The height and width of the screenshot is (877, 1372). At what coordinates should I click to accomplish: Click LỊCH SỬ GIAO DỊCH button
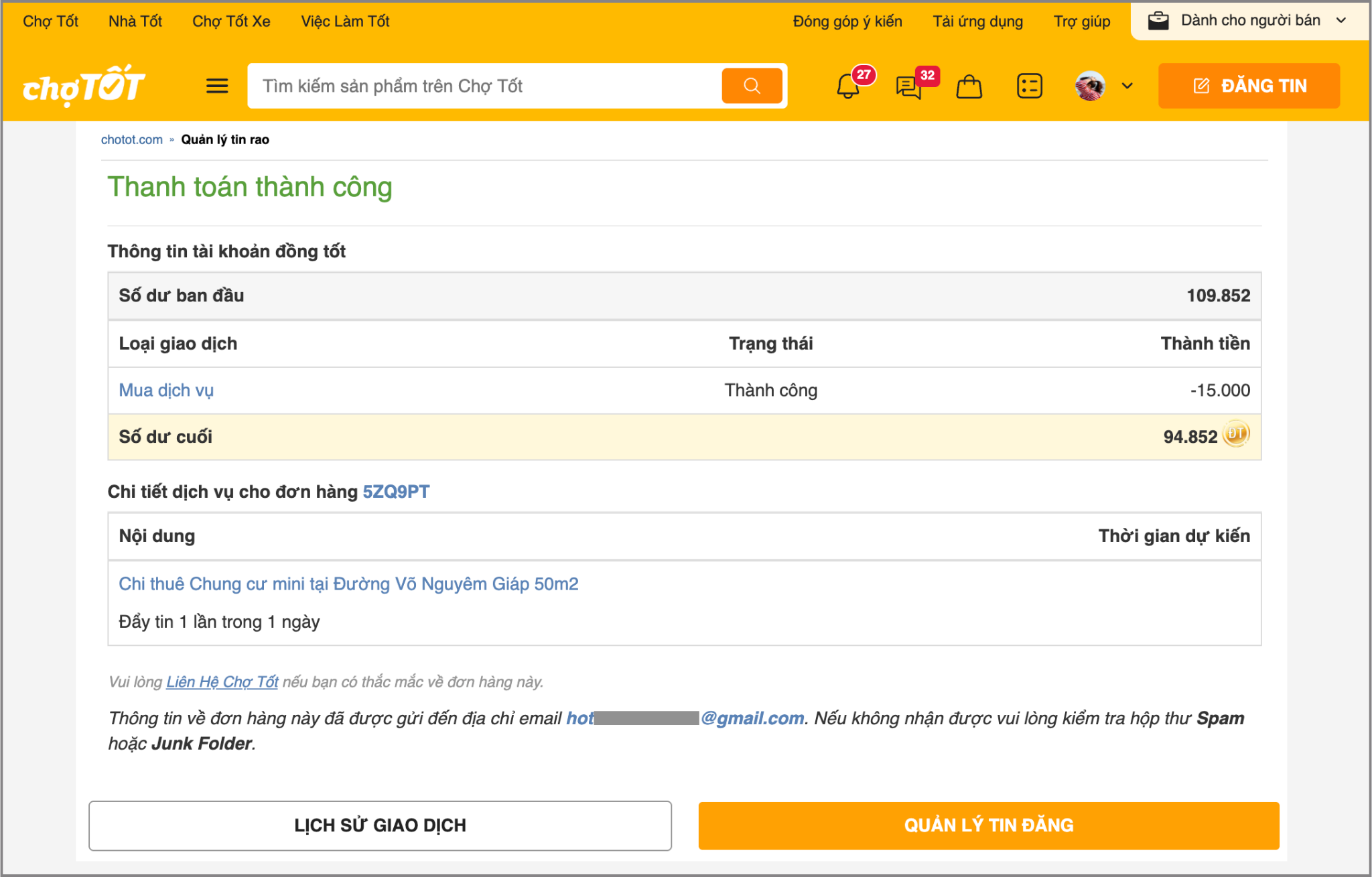[x=380, y=825]
